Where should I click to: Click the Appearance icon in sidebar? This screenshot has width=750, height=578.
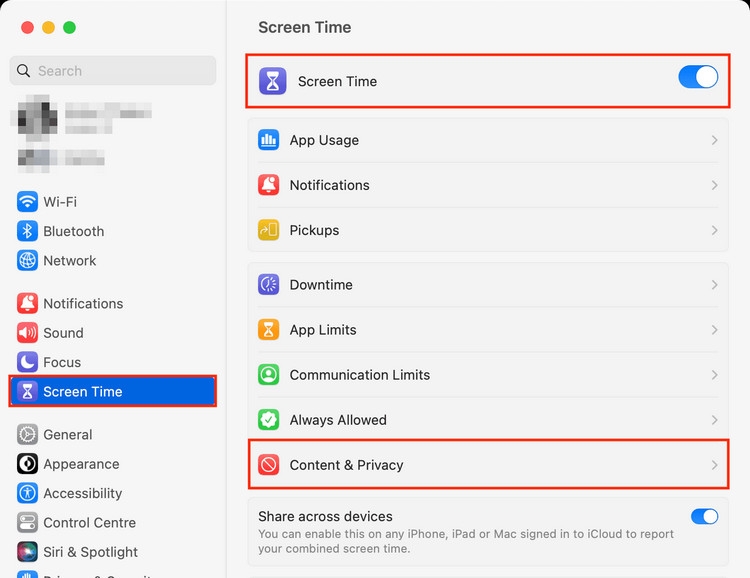coord(27,464)
